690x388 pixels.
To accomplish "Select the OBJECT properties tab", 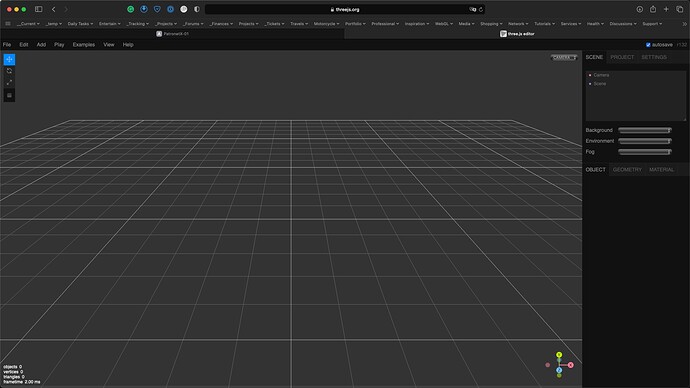I will pyautogui.click(x=595, y=169).
